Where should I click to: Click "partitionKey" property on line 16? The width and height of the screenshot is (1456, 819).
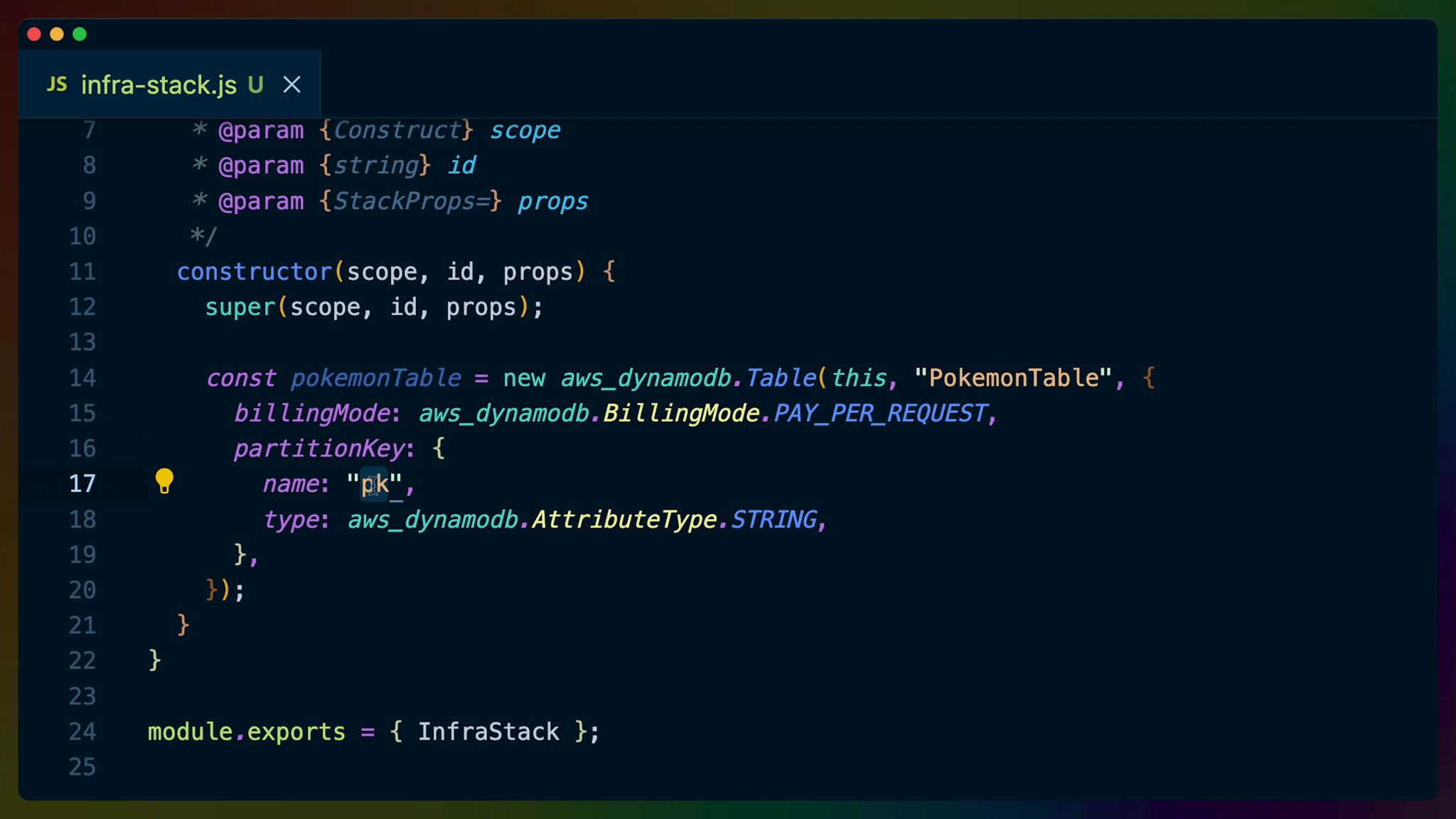pyautogui.click(x=319, y=449)
